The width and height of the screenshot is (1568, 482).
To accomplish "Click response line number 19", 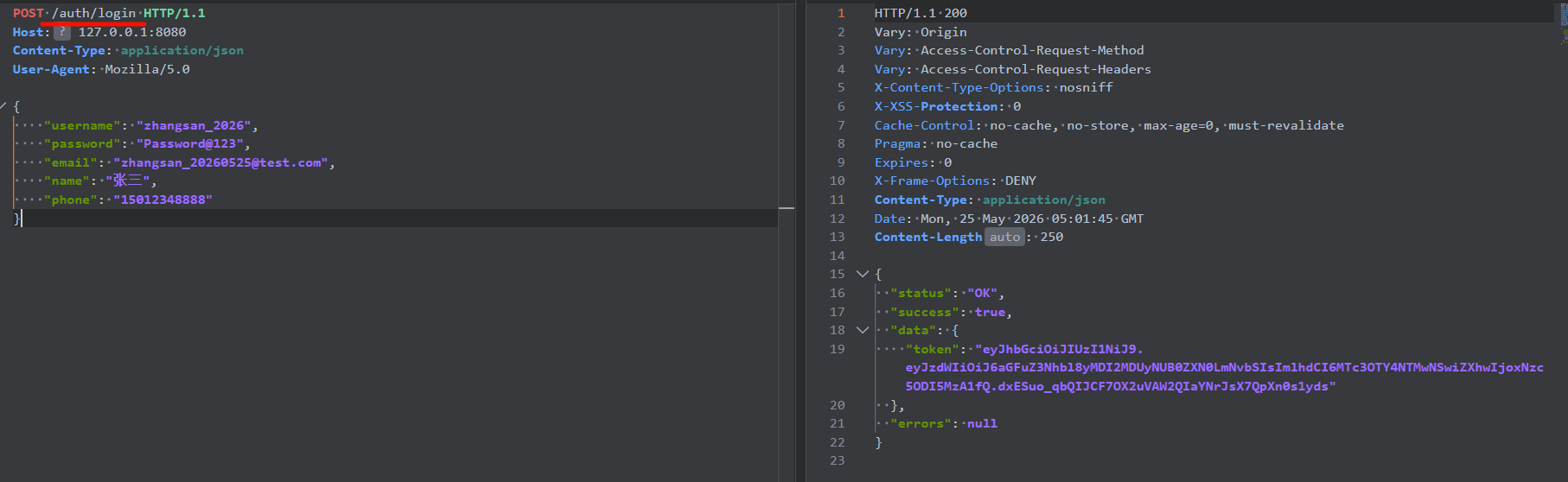I will click(x=837, y=349).
